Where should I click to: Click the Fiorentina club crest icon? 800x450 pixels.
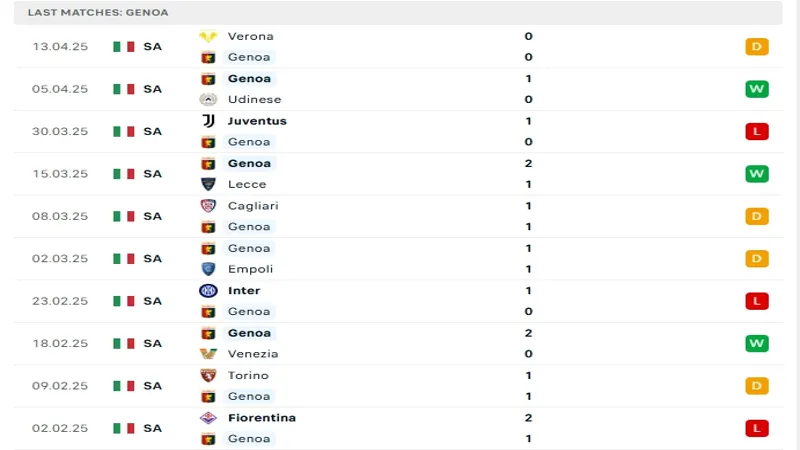pos(208,418)
